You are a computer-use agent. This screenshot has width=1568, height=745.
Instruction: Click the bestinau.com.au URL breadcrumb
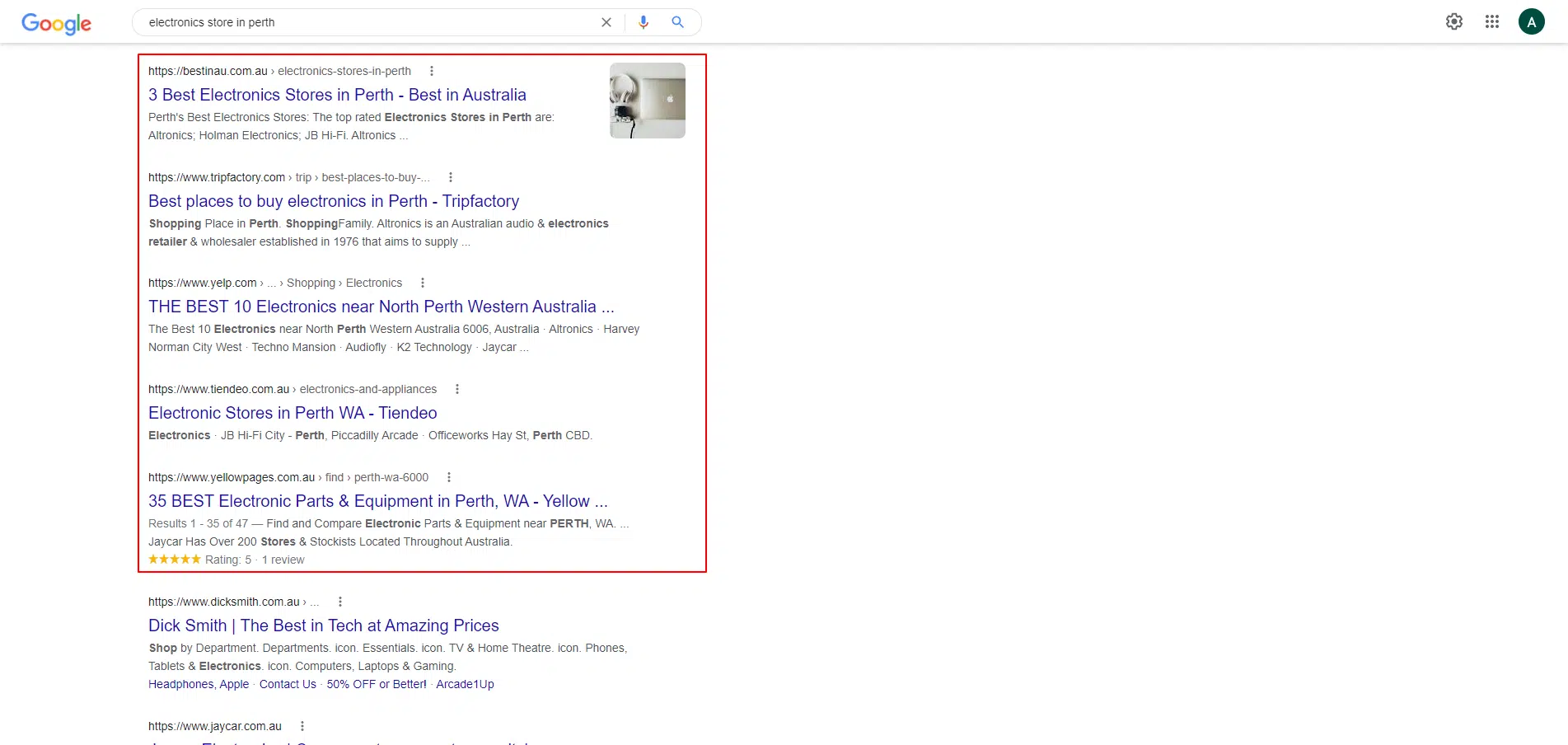click(x=279, y=71)
